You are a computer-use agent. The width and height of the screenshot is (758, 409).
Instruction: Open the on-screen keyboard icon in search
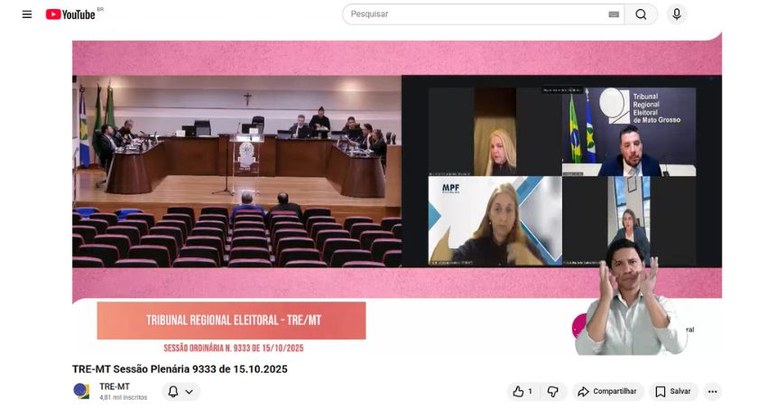coord(613,14)
